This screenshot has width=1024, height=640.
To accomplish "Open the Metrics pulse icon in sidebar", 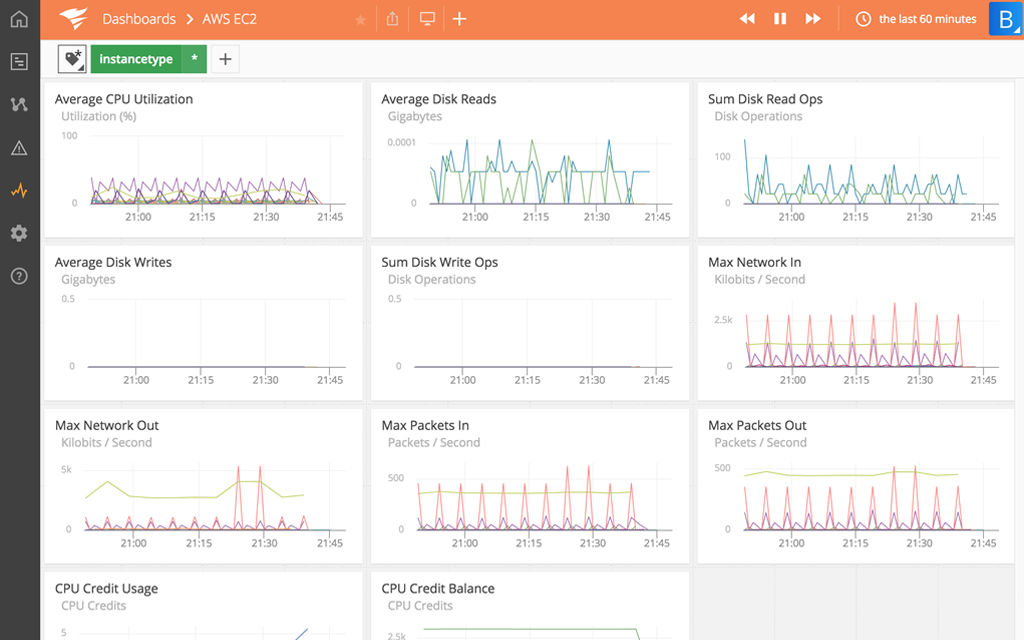I will coord(19,190).
